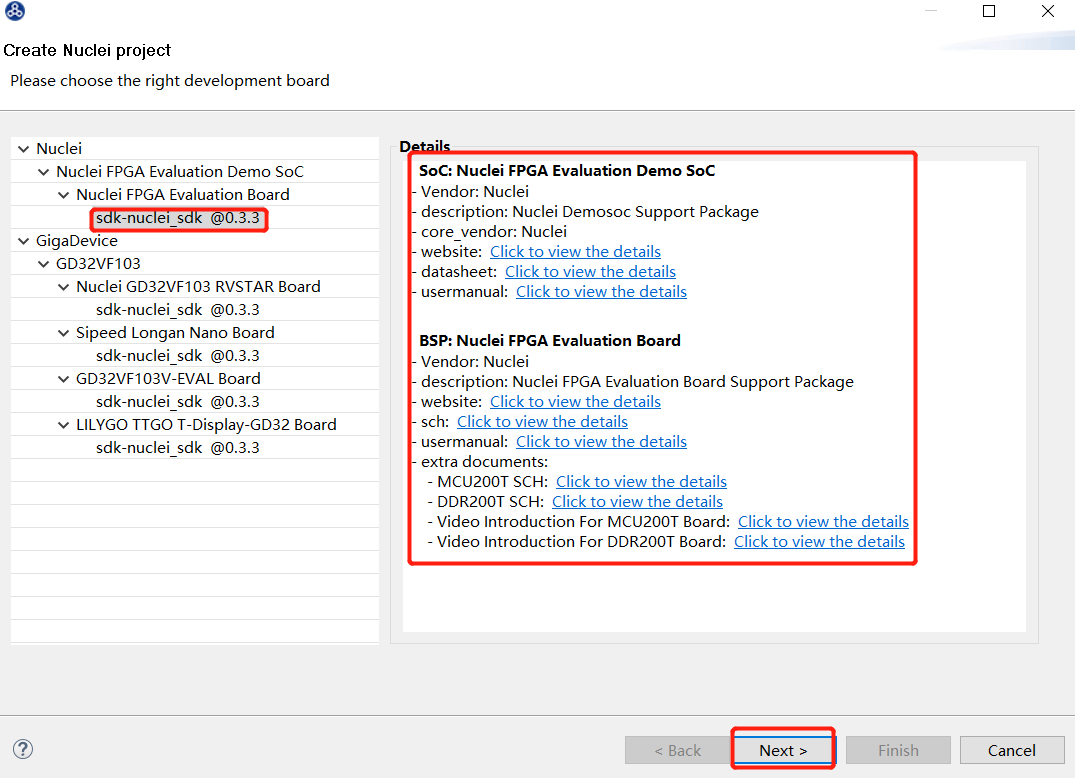Click the disabled Finish button
Image resolution: width=1075 pixels, height=778 pixels.
[x=898, y=751]
